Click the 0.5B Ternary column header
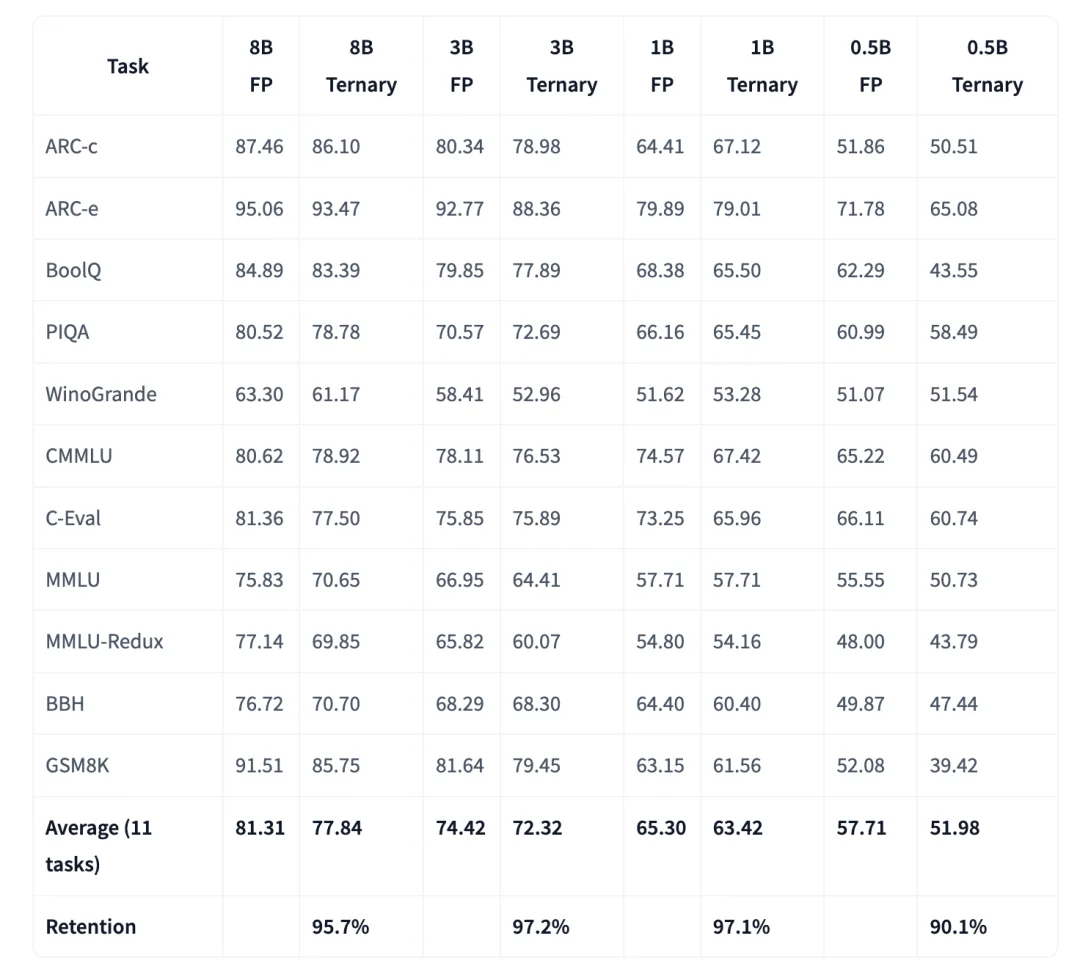Viewport: 1080px width, 977px height. click(987, 66)
